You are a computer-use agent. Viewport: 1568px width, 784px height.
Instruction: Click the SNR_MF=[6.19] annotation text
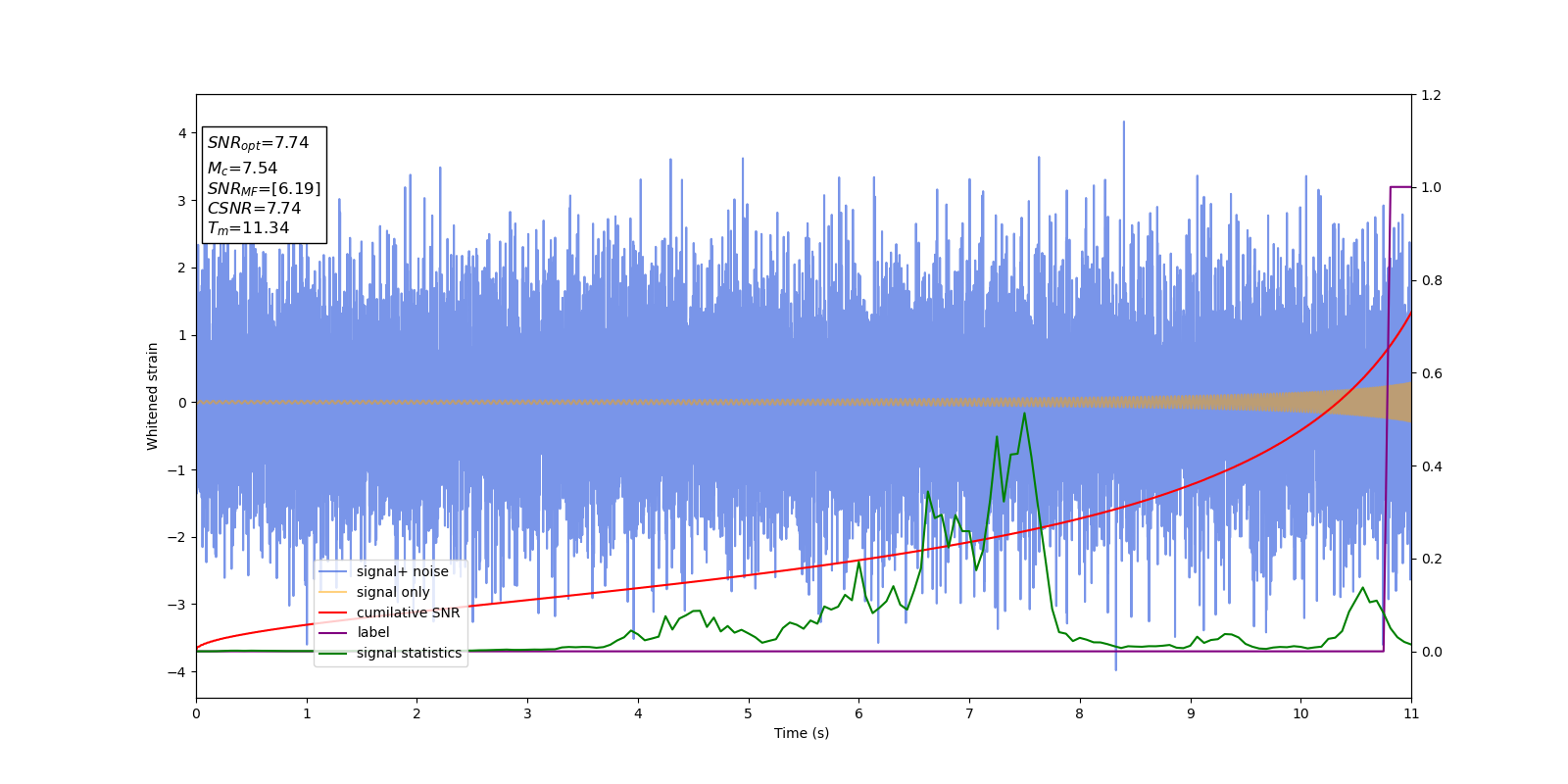tap(264, 188)
